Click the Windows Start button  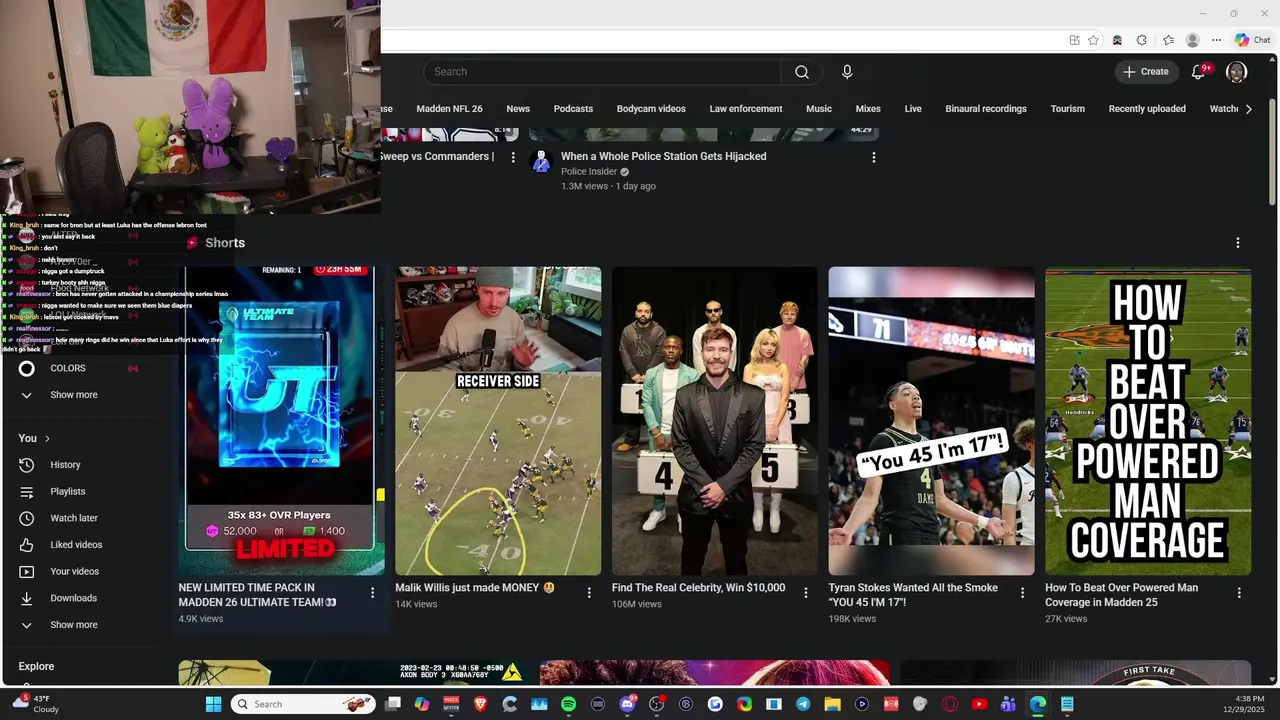[x=213, y=704]
